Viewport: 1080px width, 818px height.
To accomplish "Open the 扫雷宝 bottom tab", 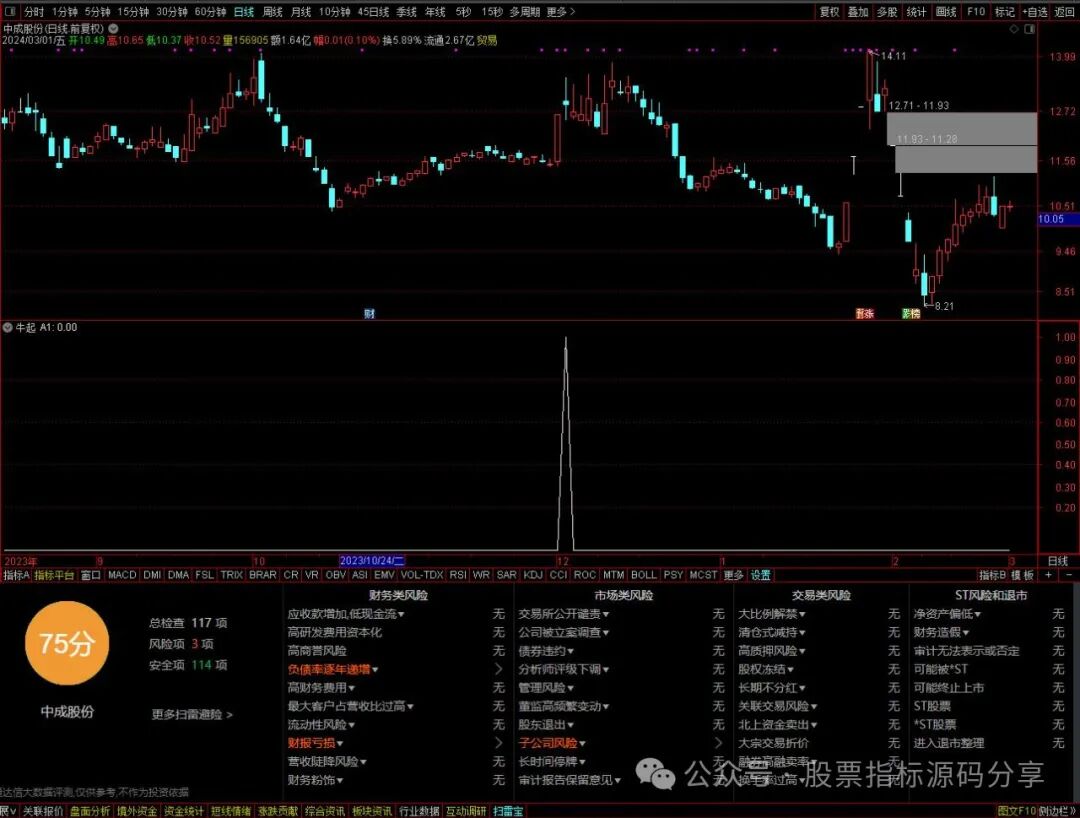I will tap(508, 812).
